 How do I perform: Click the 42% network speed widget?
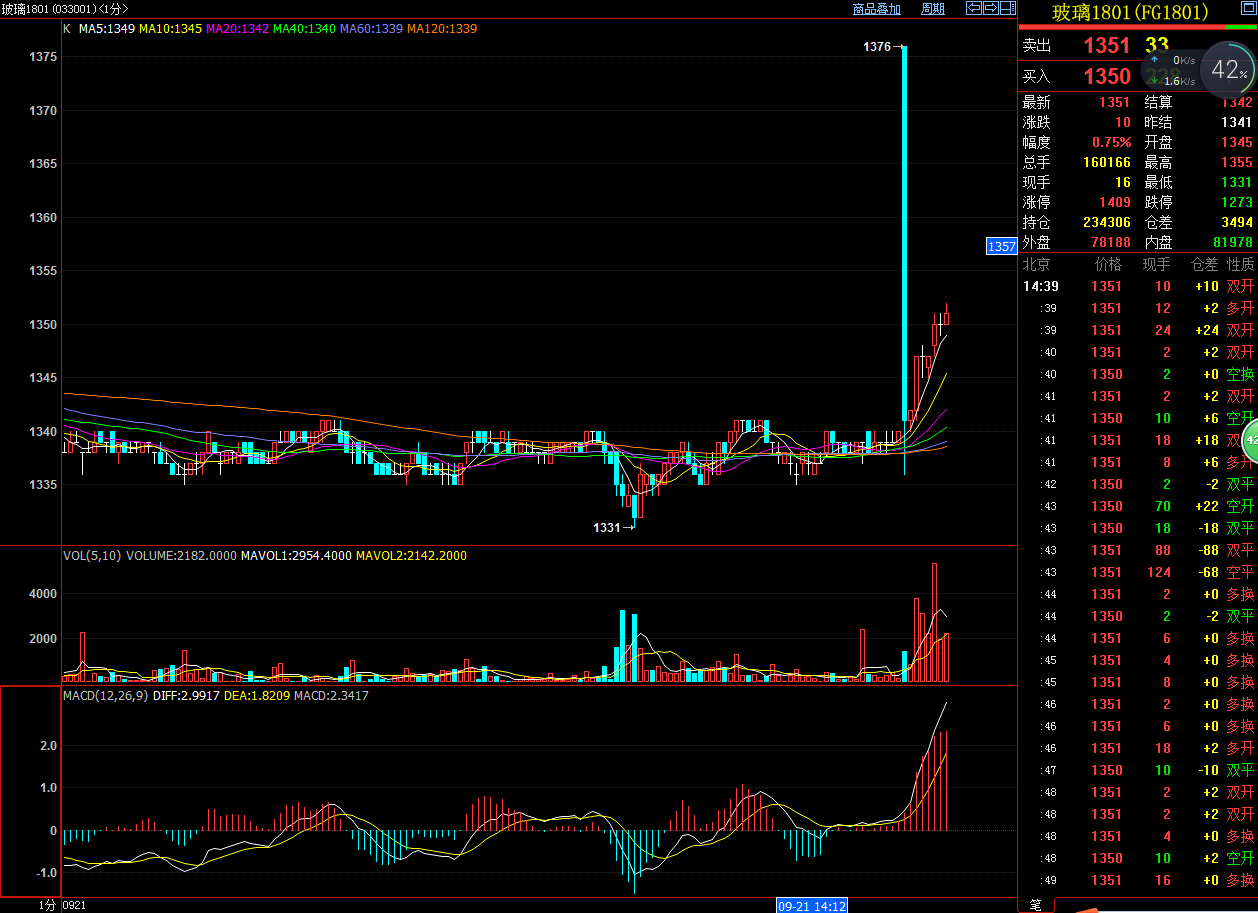pyautogui.click(x=1228, y=71)
